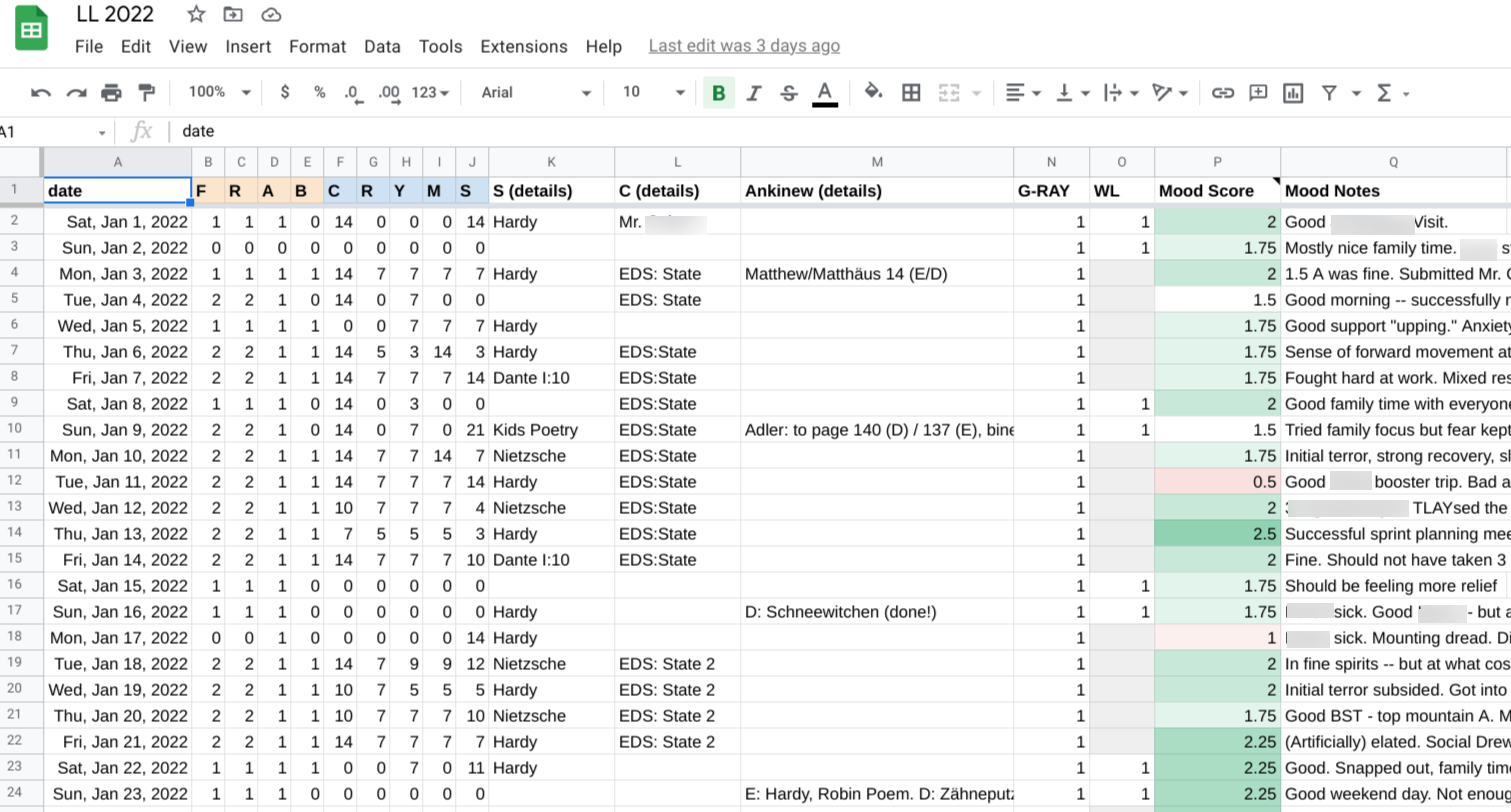Select the paint format roller icon

point(147,93)
